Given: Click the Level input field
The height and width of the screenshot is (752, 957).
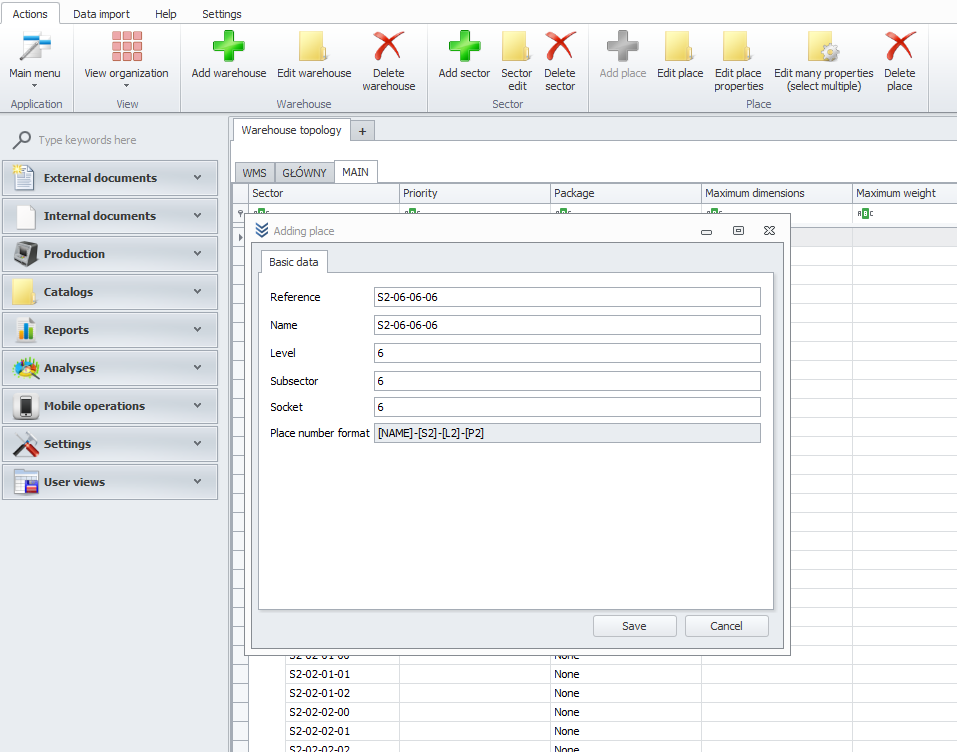Looking at the screenshot, I should 567,353.
